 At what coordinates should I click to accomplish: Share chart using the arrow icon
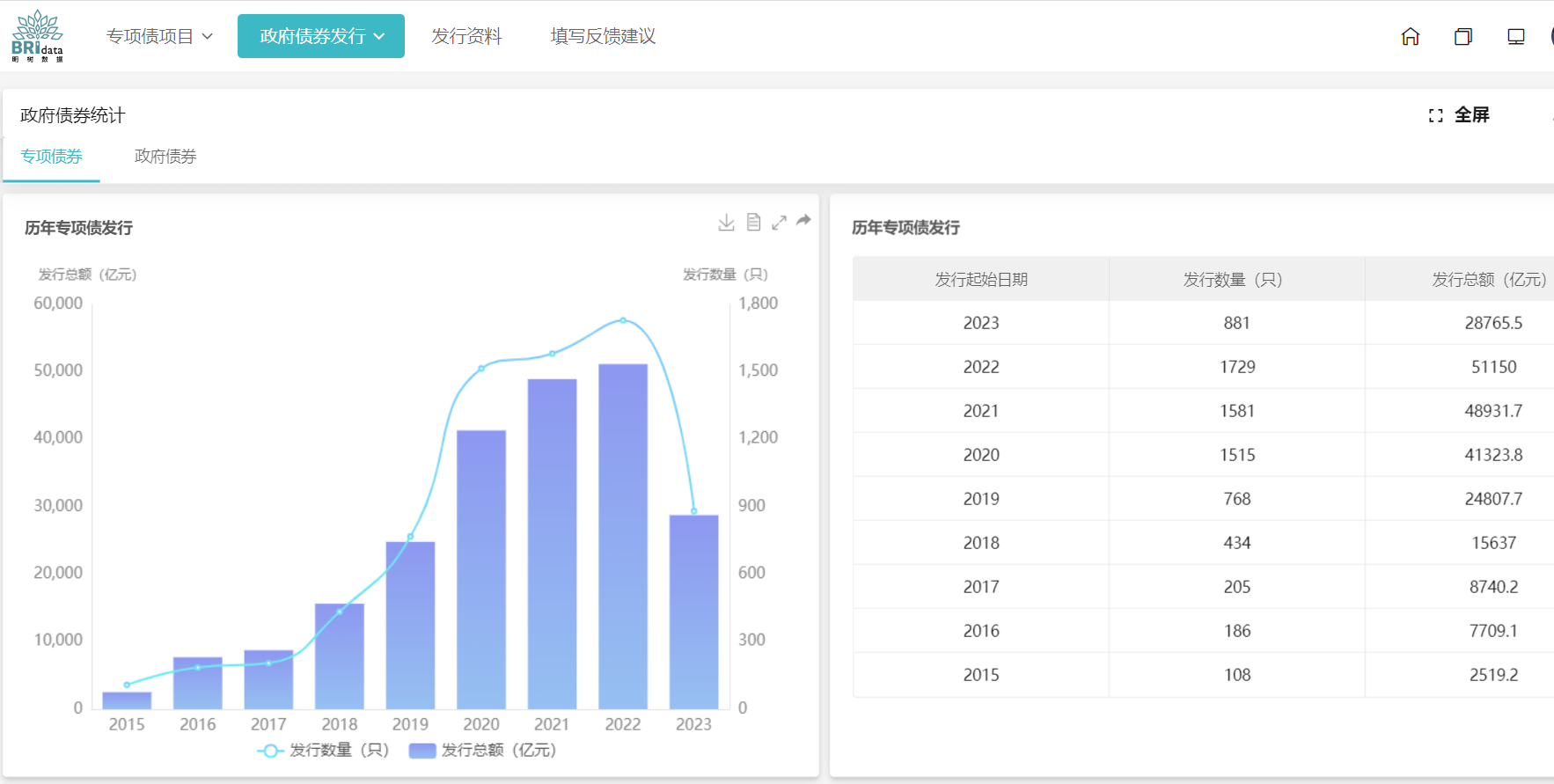[x=803, y=220]
